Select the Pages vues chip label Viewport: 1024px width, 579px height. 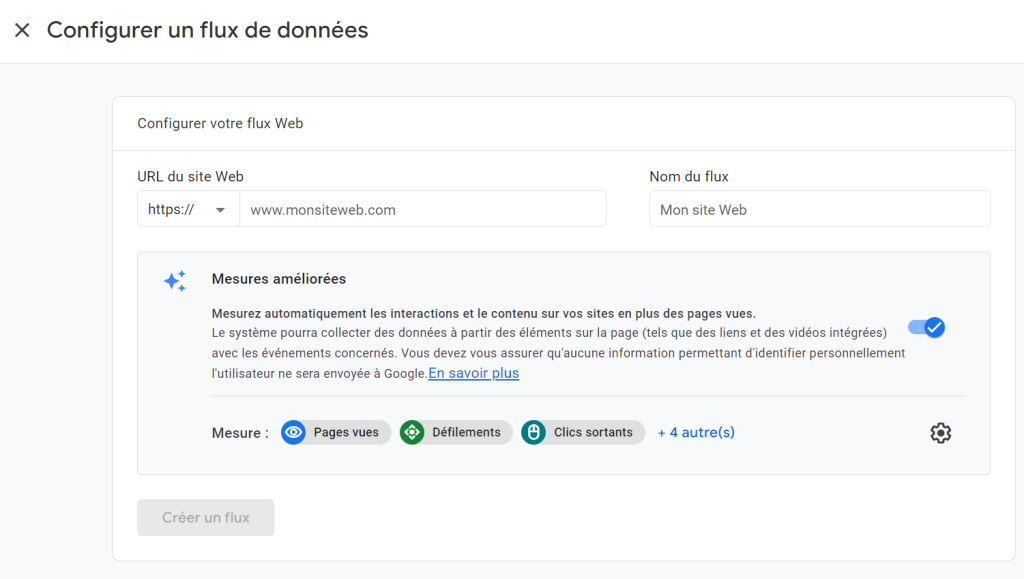click(x=346, y=432)
